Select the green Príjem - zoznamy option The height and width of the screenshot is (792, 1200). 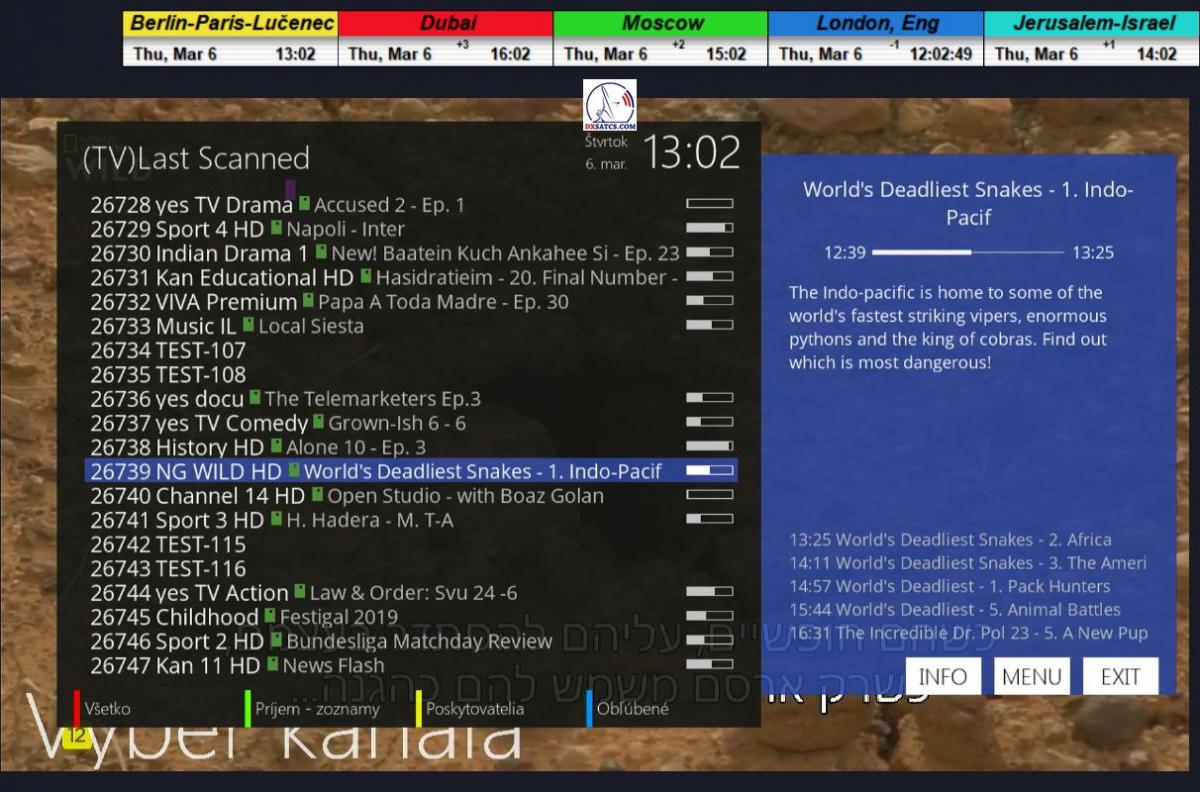click(x=316, y=709)
